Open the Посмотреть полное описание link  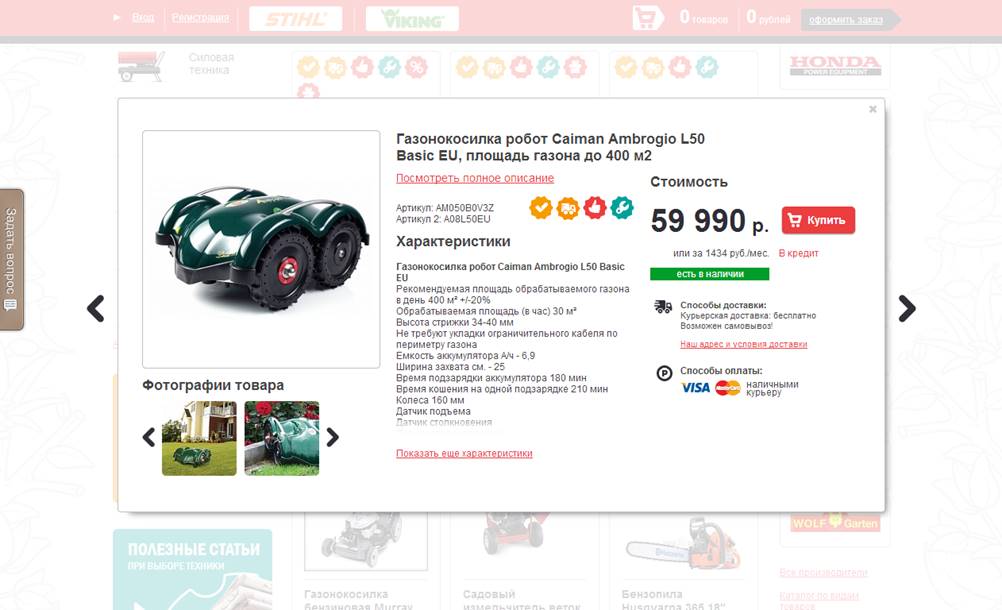click(475, 178)
